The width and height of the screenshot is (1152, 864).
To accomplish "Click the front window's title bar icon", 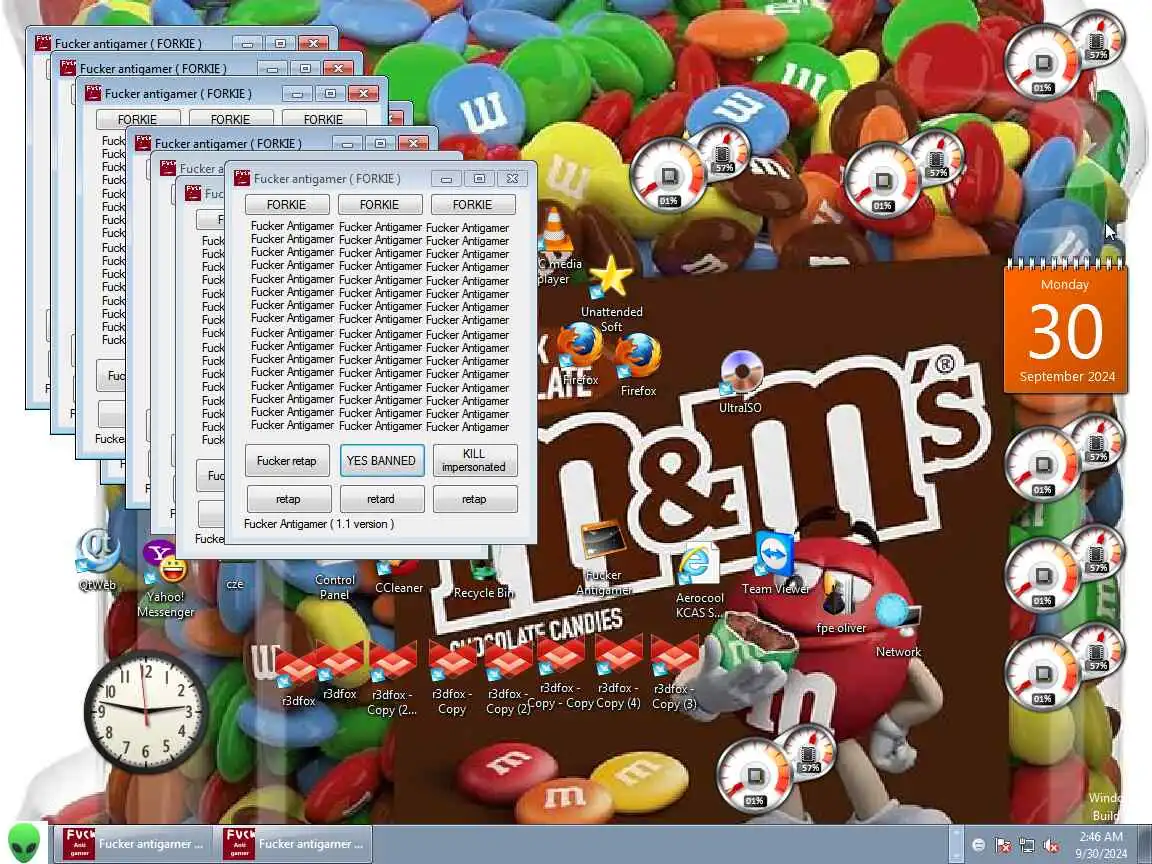I will click(242, 178).
